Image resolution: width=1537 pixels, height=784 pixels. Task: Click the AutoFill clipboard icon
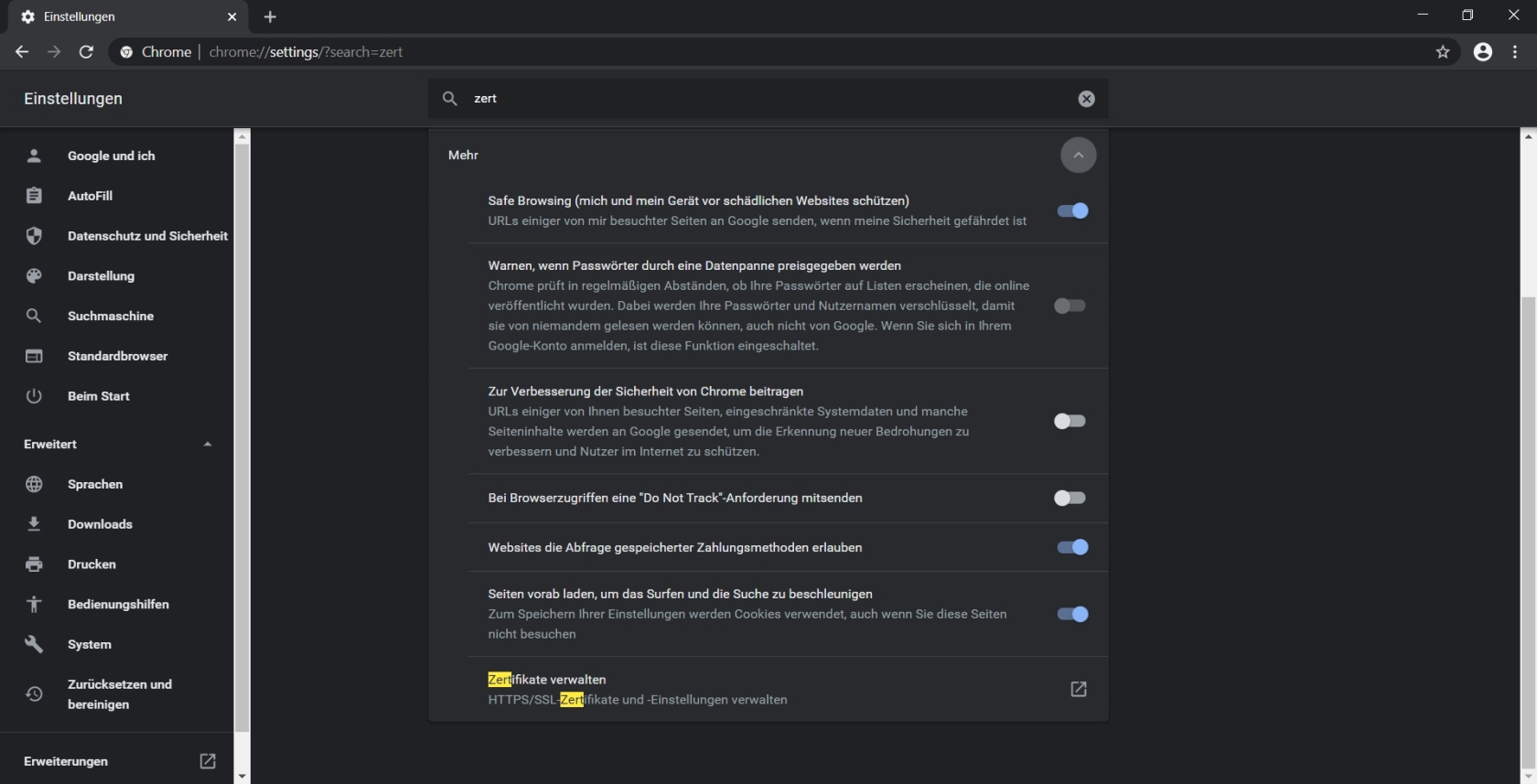[34, 196]
